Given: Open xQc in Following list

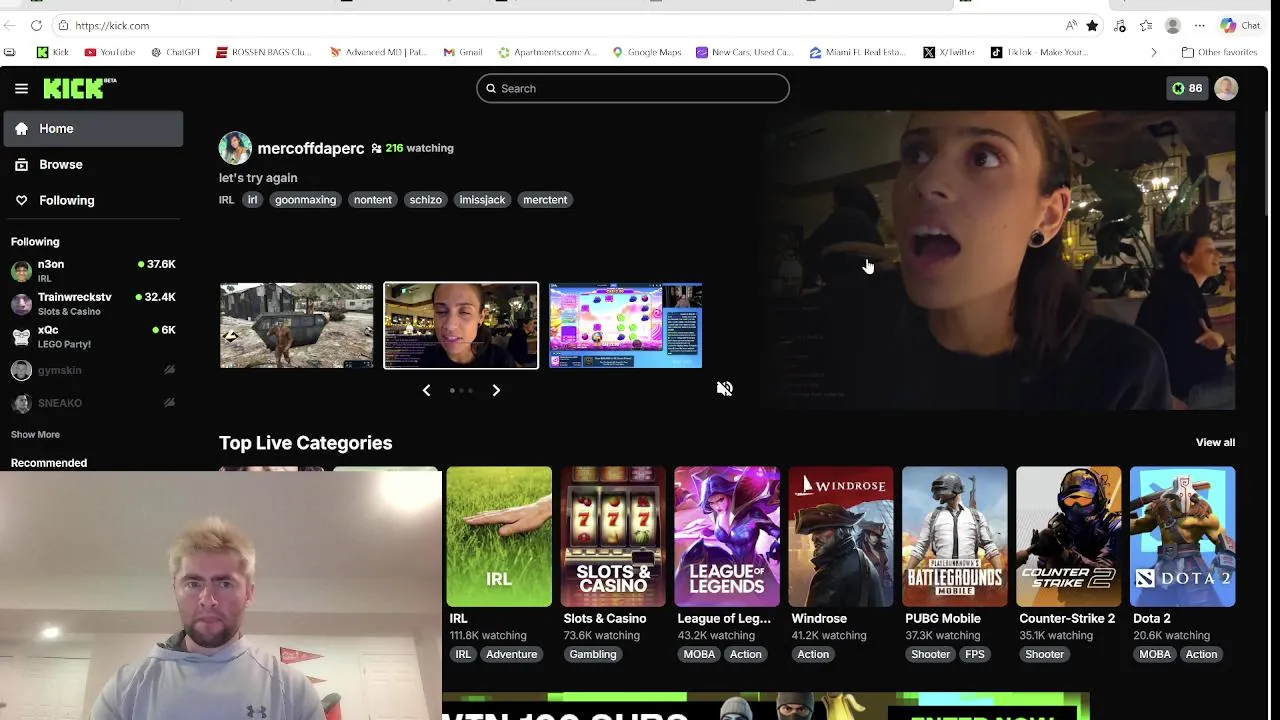Looking at the screenshot, I should 93,337.
